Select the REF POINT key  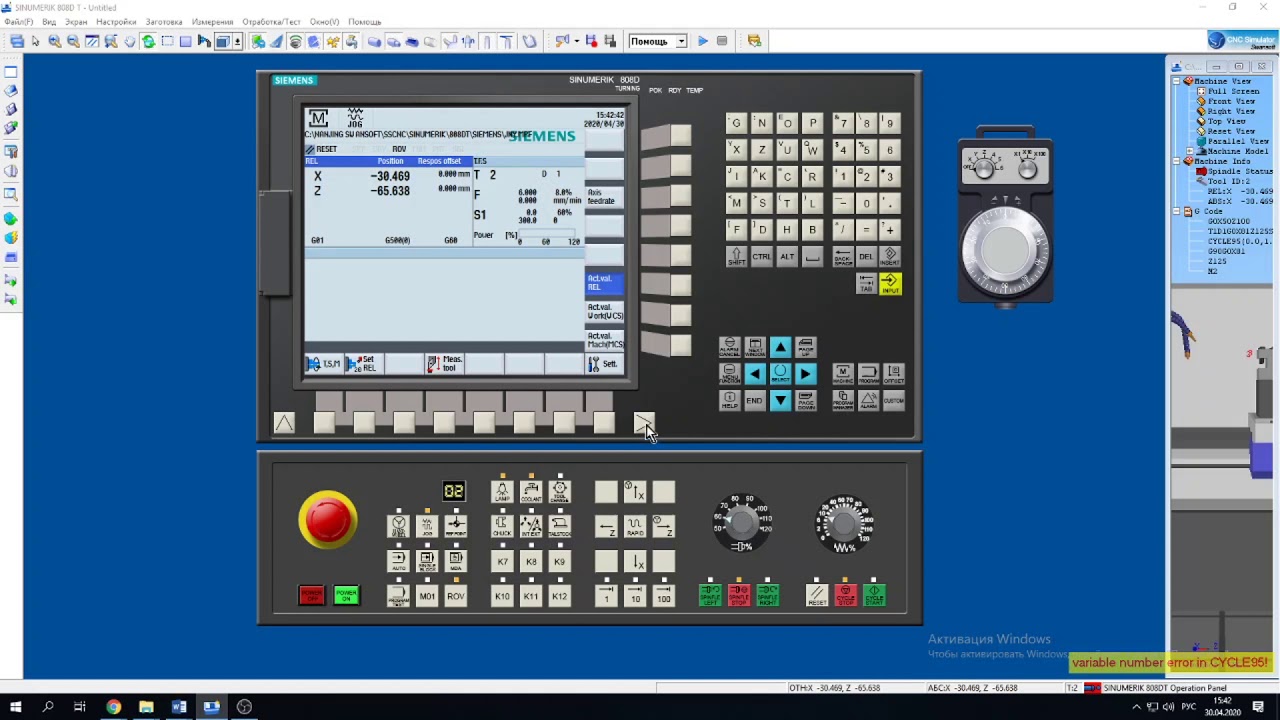455,525
